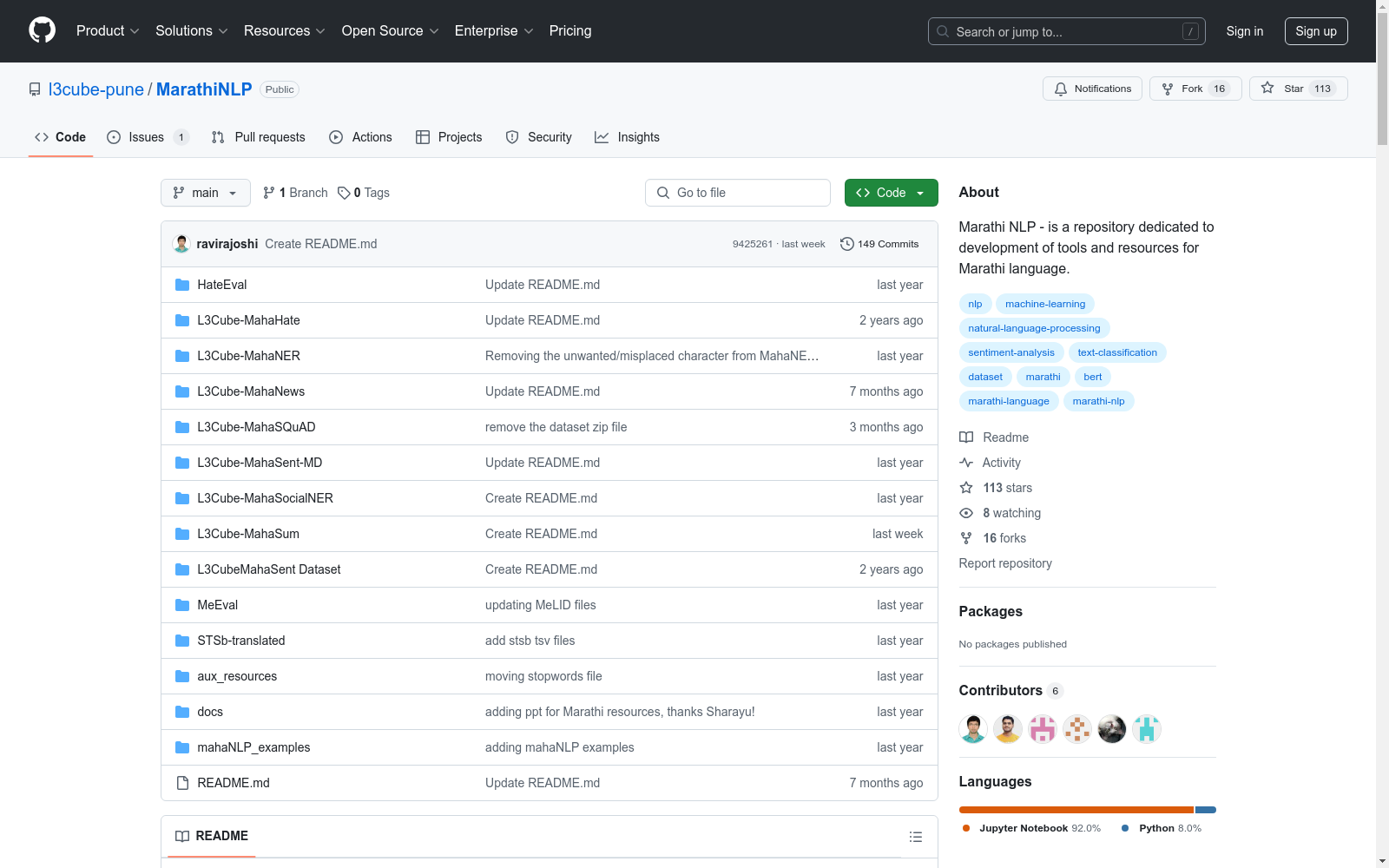This screenshot has height=868, width=1389.
Task: Click the Python language bar segment
Action: coord(1206,810)
